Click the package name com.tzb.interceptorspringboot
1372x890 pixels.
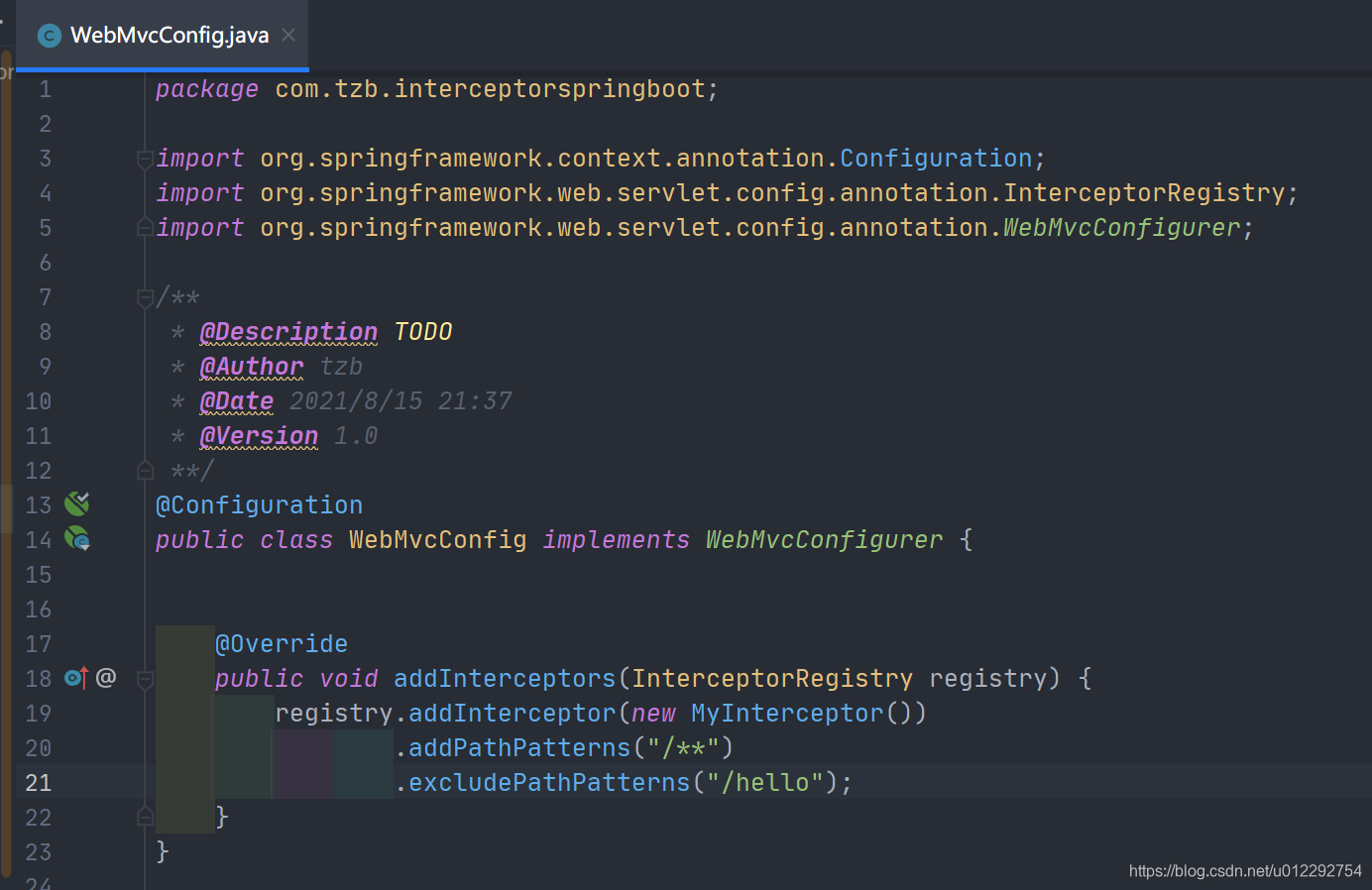(490, 89)
